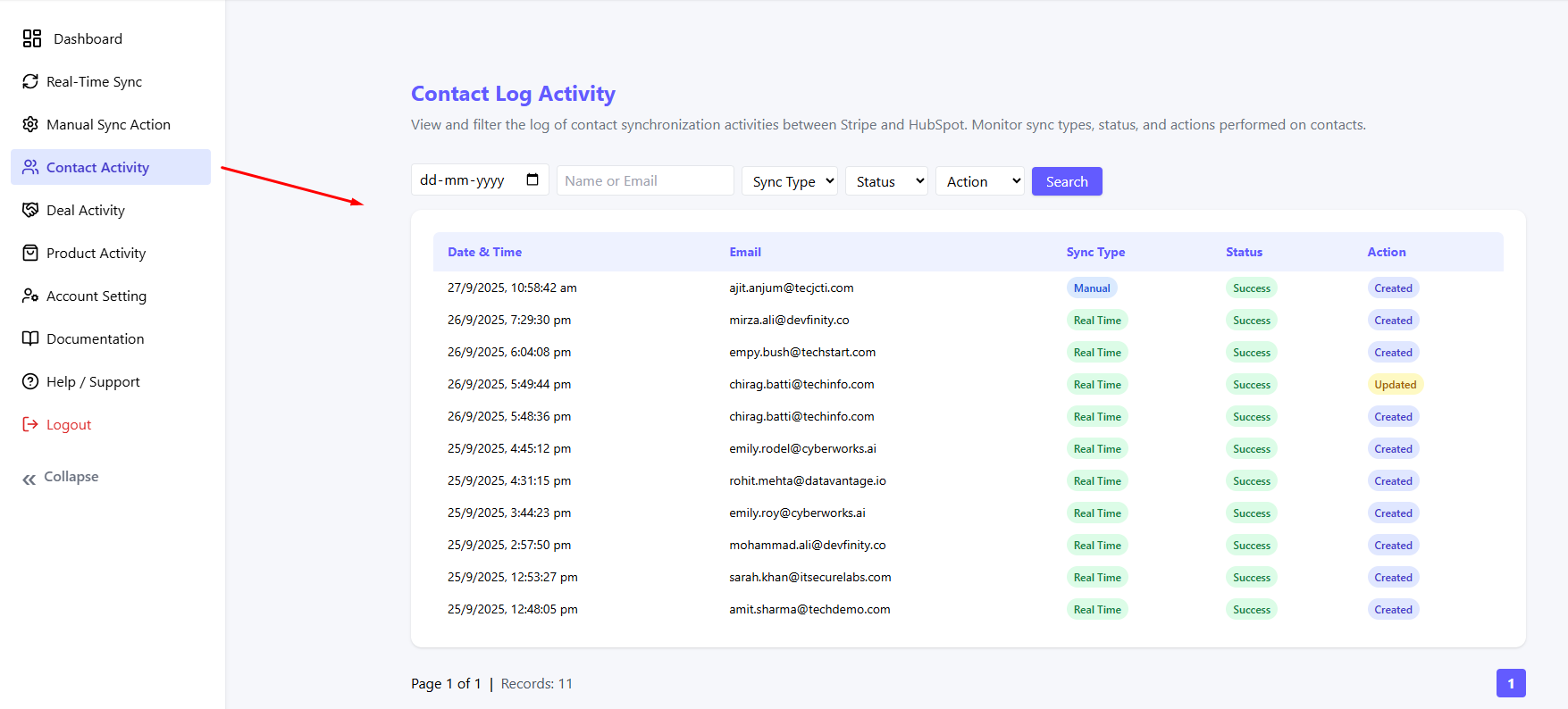Screen dimensions: 1568x709
Task: Click timestamp 25/9/2025, 12:48:05 pm
Action: click(x=513, y=609)
